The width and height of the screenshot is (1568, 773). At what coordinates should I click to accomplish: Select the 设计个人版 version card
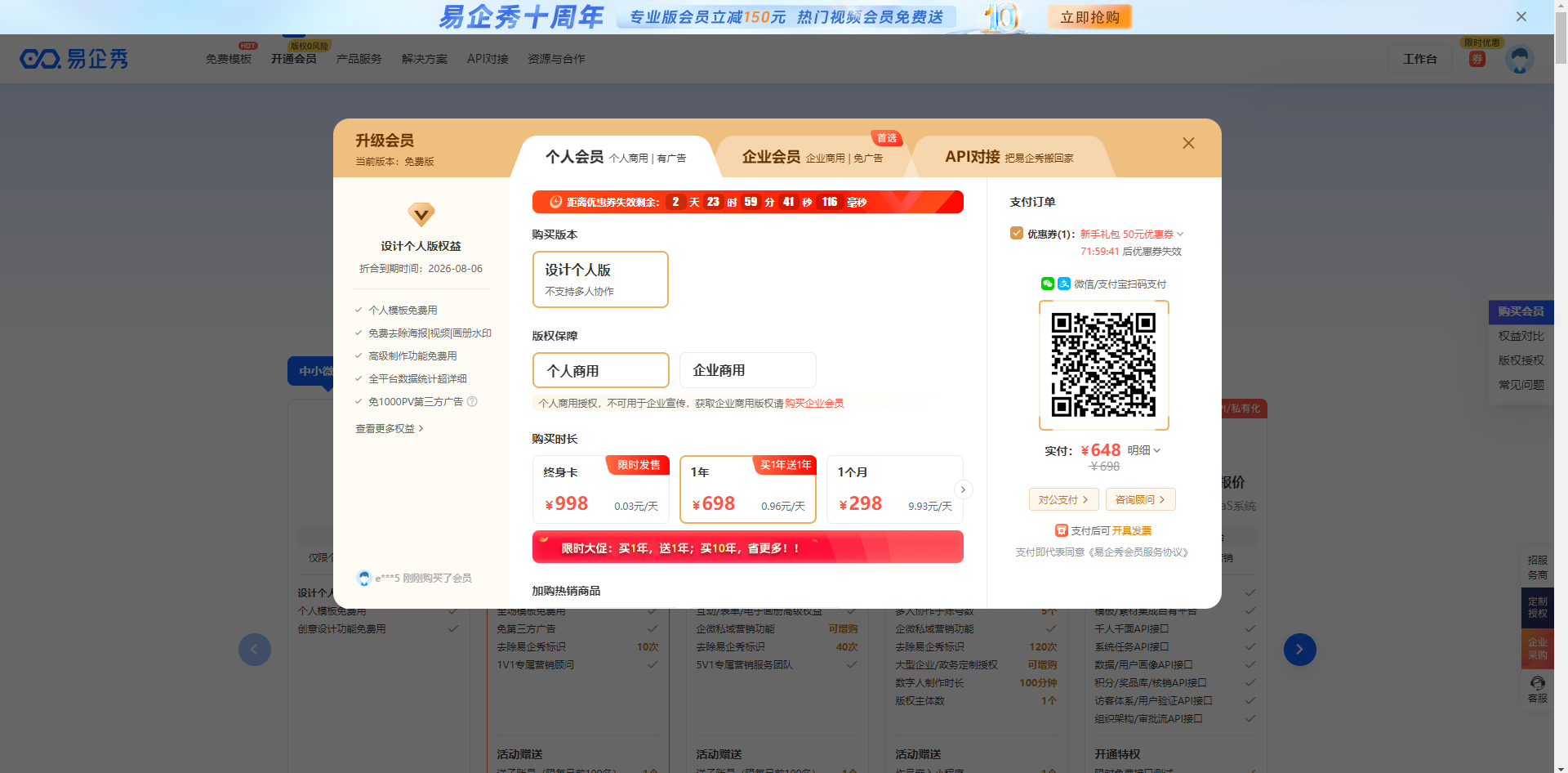[600, 279]
